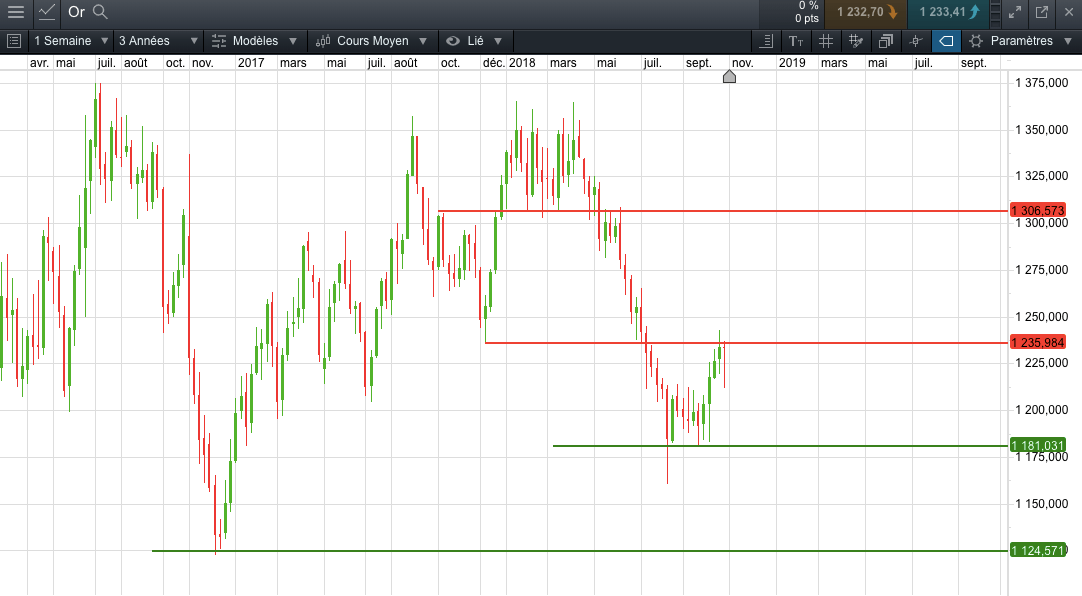Click the sliders icon beside Modèles
The image size is (1082, 596).
[x=219, y=41]
